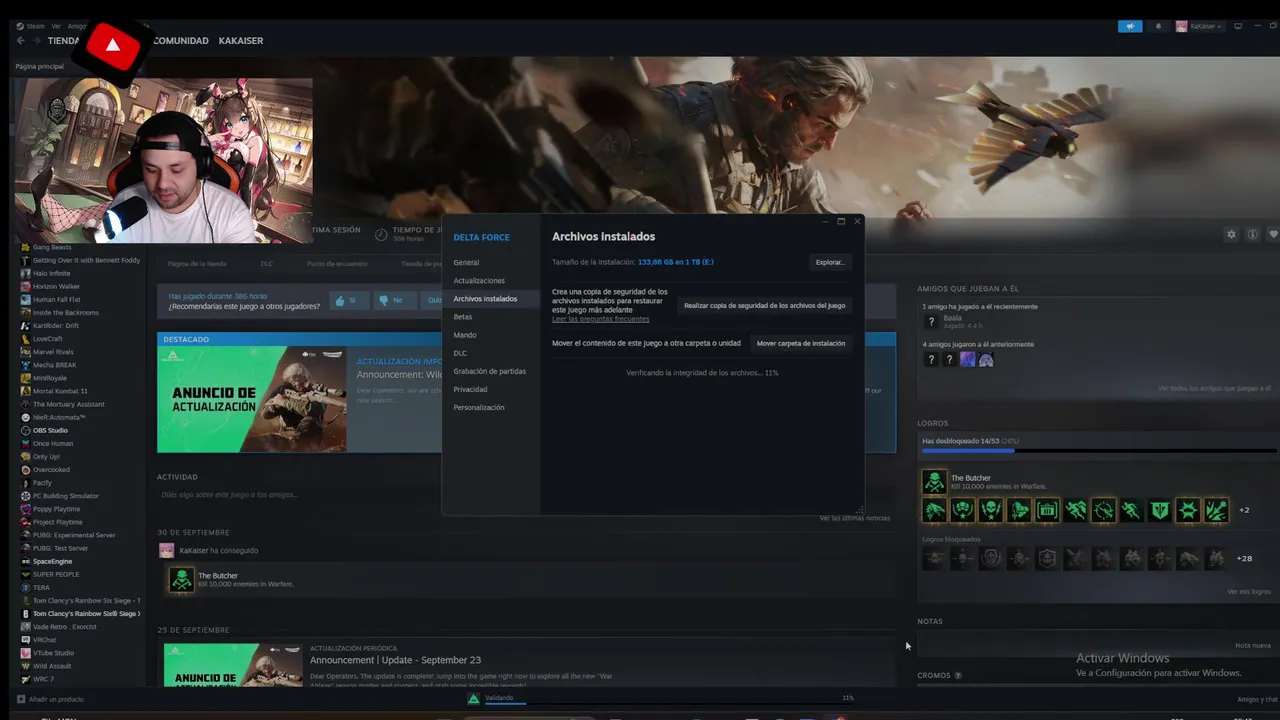The image size is (1280, 720).
Task: Expand the KaKaiser account dropdown
Action: [x=1199, y=26]
